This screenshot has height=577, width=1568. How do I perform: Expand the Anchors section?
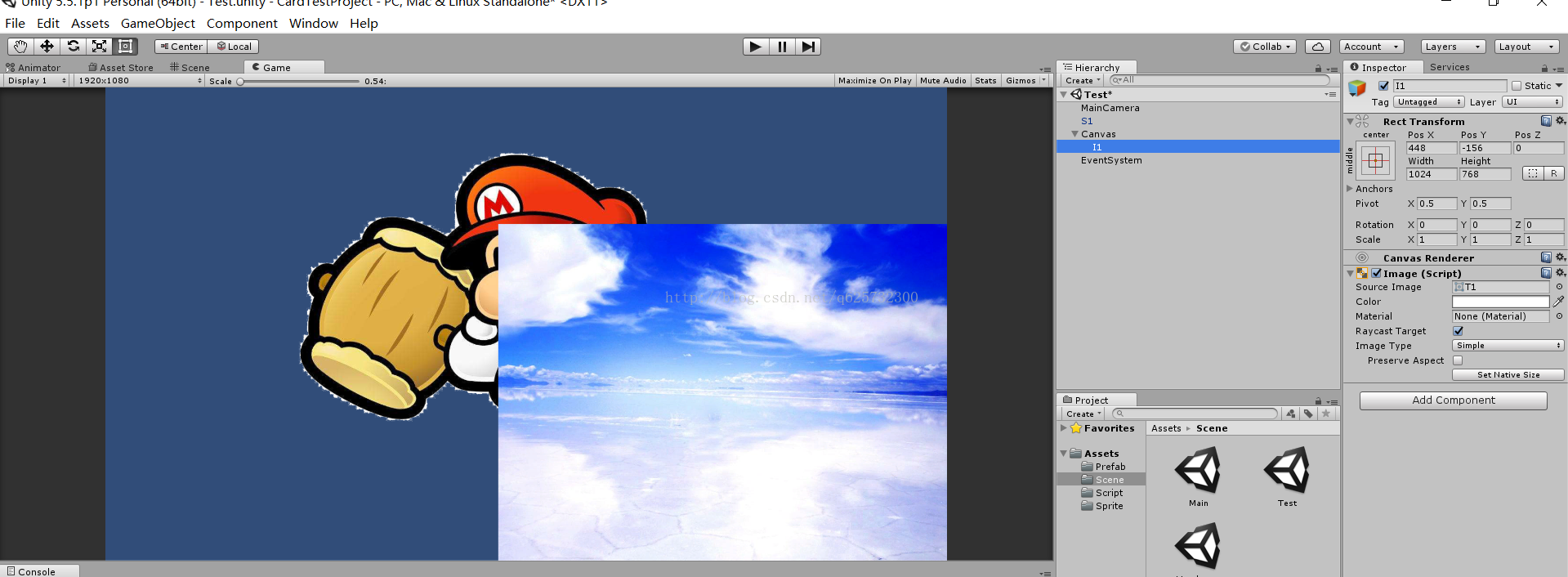click(x=1350, y=189)
